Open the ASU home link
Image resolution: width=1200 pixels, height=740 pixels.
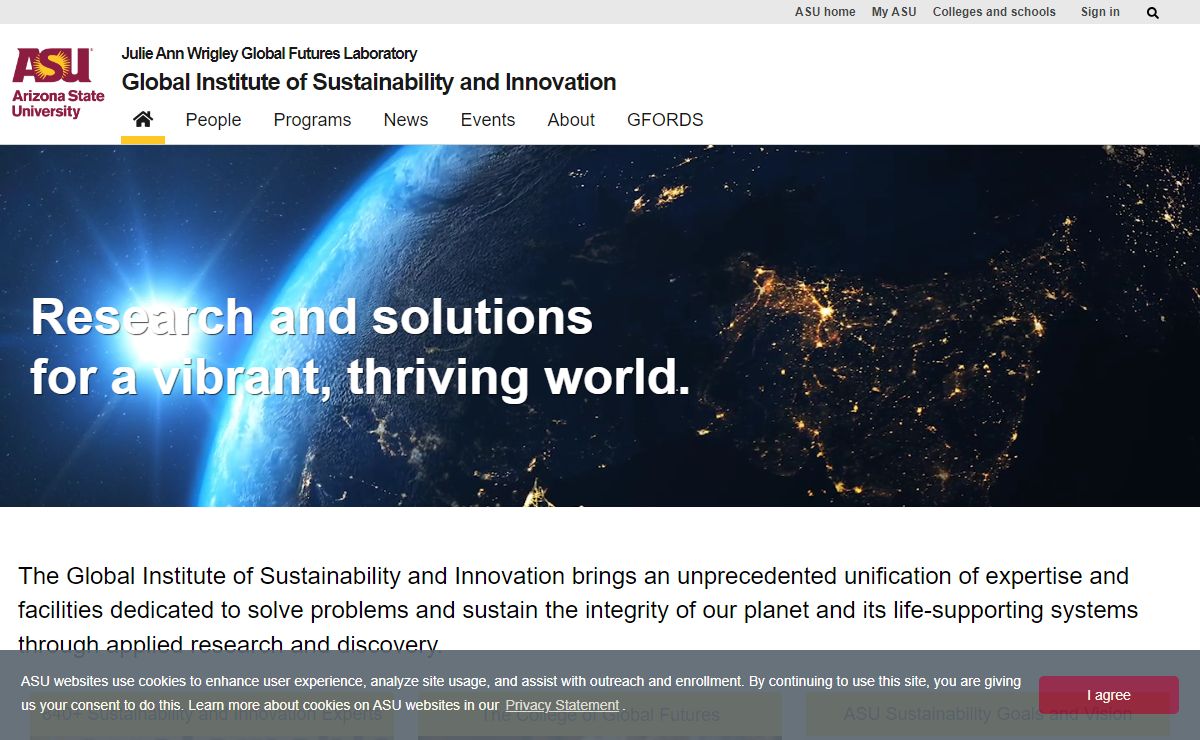[825, 12]
